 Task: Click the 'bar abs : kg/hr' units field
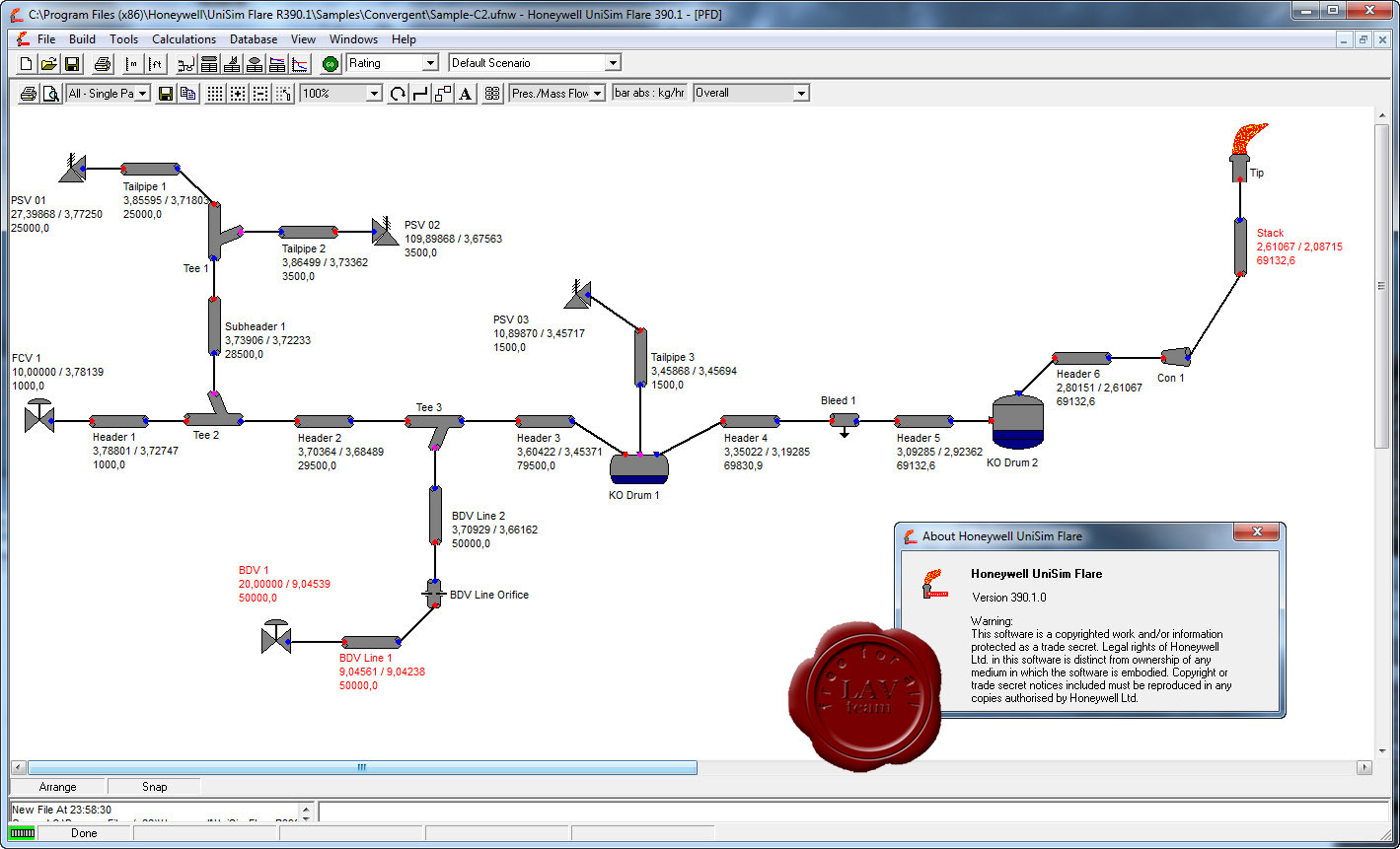point(649,94)
